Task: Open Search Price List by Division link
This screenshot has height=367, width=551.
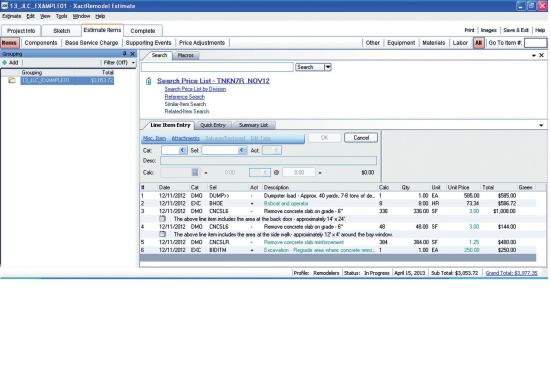Action: (x=195, y=89)
